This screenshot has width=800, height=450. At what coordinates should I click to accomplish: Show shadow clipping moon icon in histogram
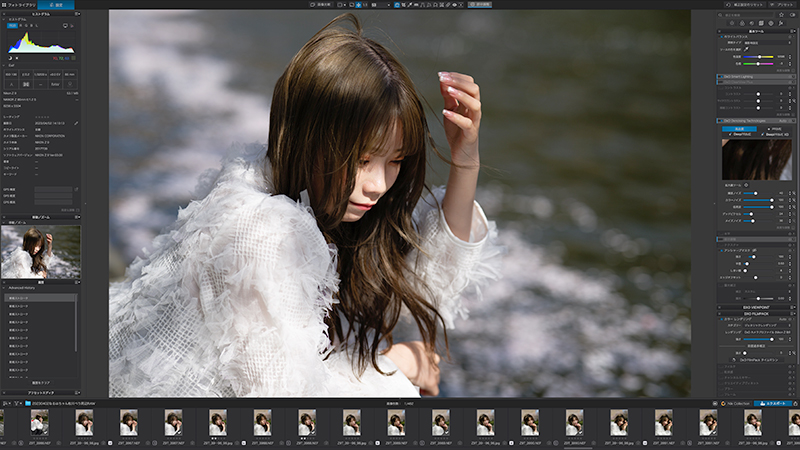pos(10,58)
